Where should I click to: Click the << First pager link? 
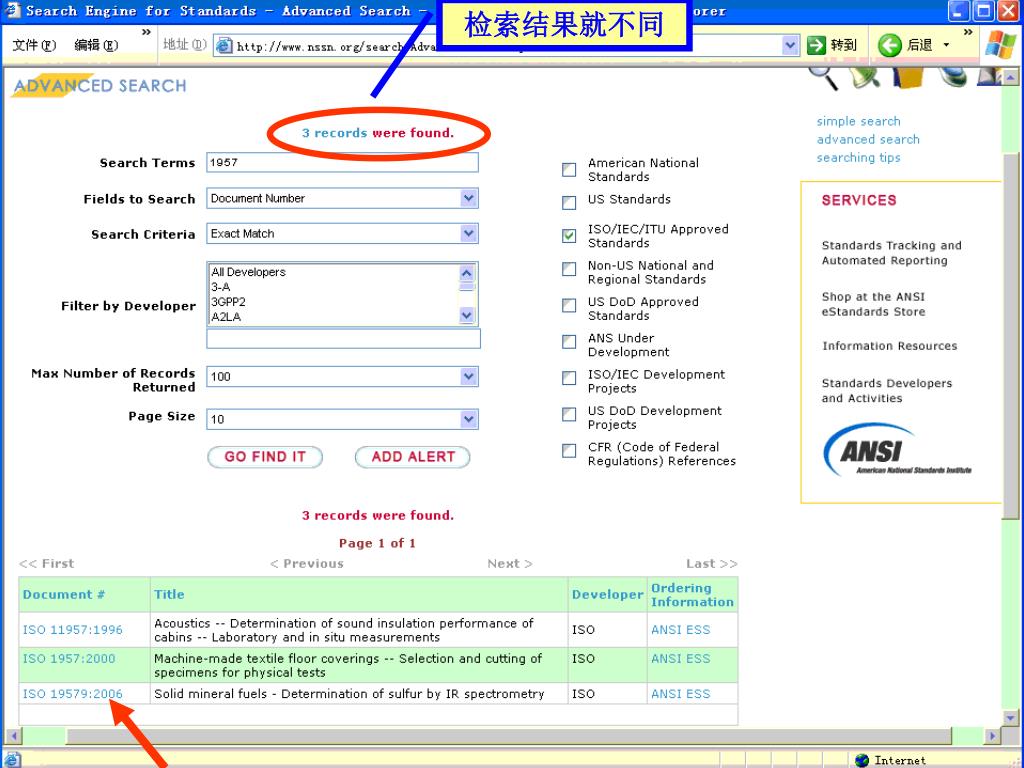(x=46, y=564)
